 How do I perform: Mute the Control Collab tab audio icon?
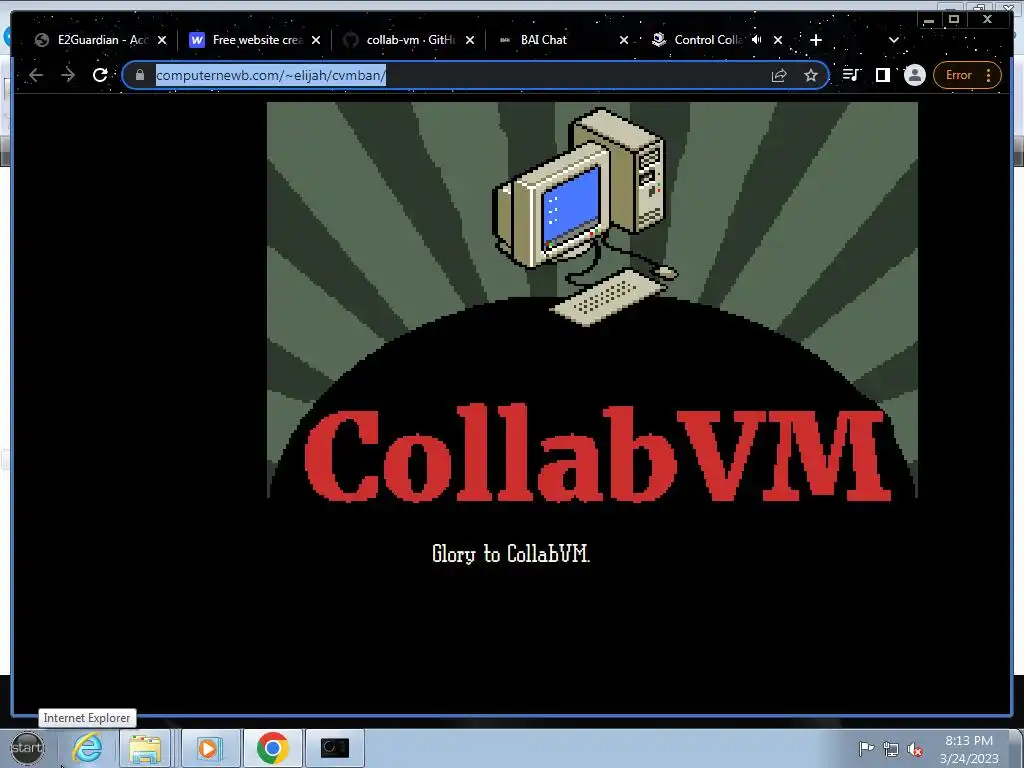coord(756,40)
